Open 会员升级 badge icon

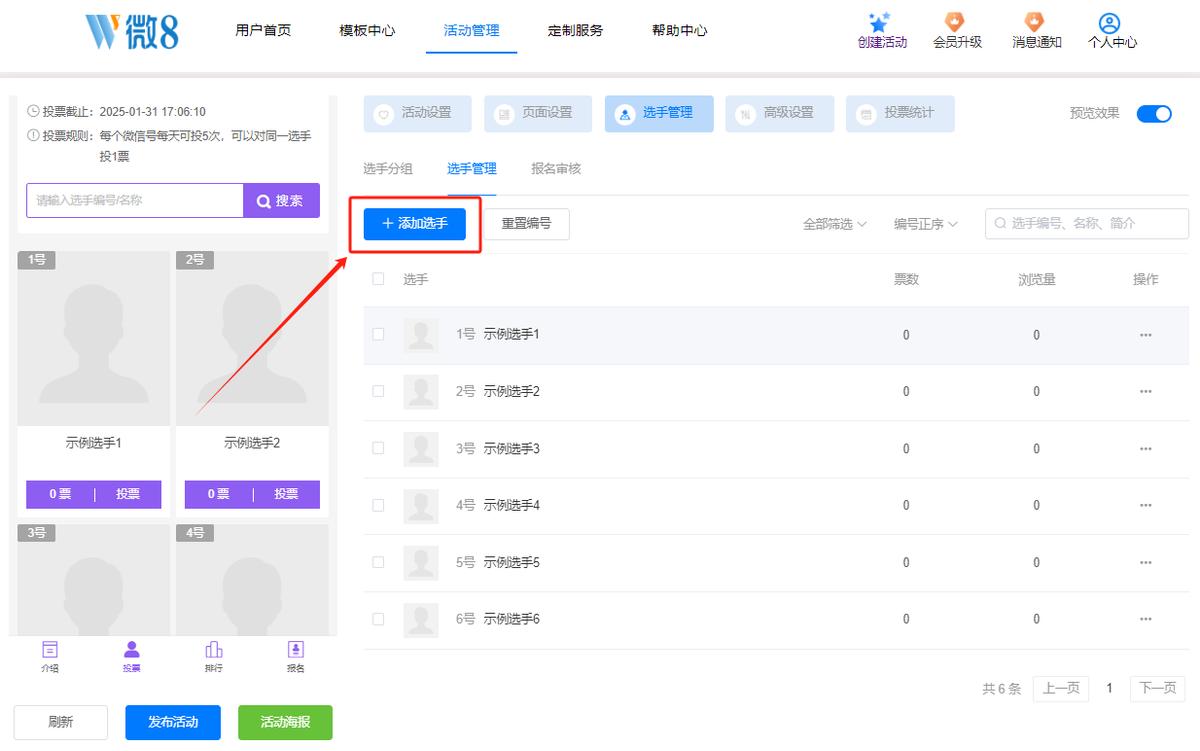[955, 22]
